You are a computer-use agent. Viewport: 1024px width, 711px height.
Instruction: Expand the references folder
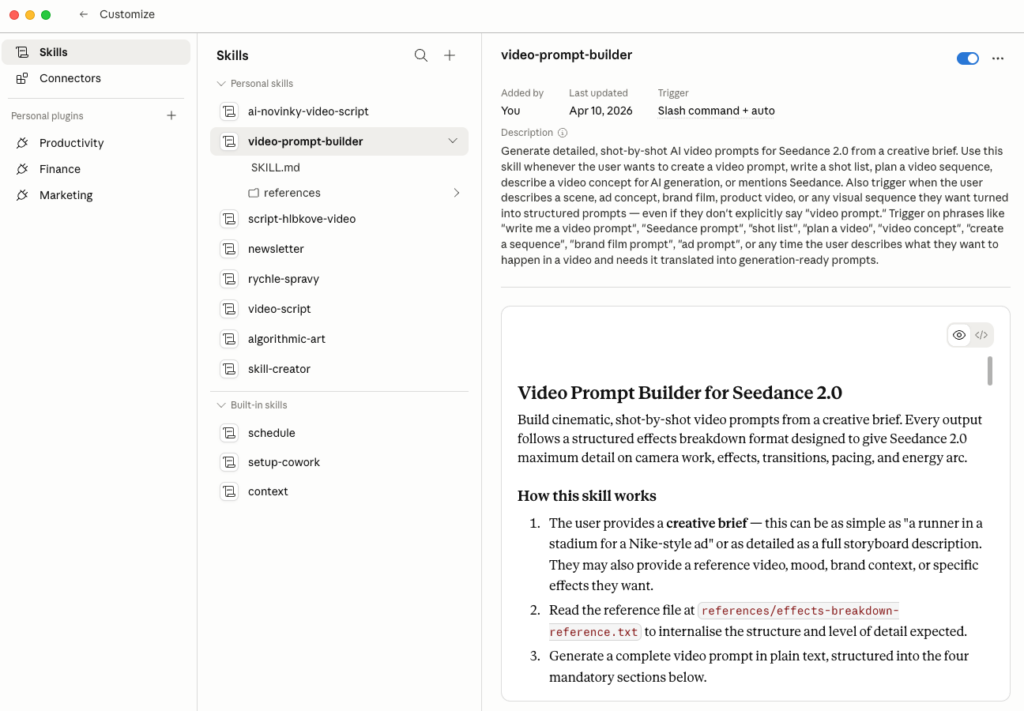point(457,193)
